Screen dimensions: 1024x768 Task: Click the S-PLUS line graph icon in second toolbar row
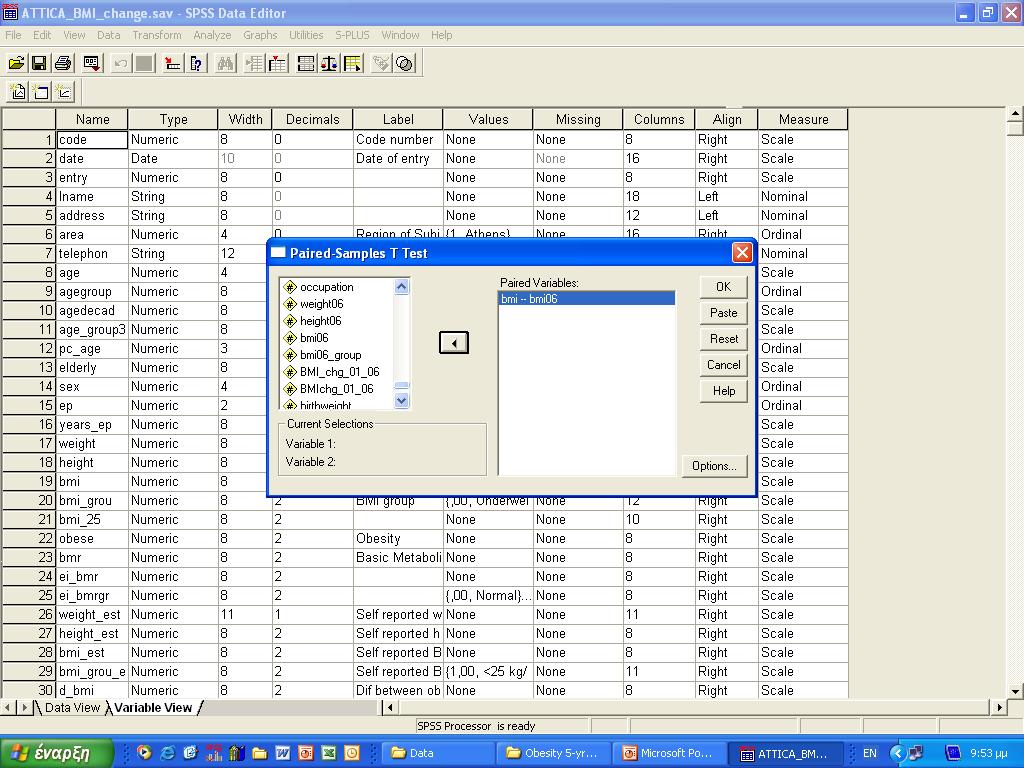point(64,92)
